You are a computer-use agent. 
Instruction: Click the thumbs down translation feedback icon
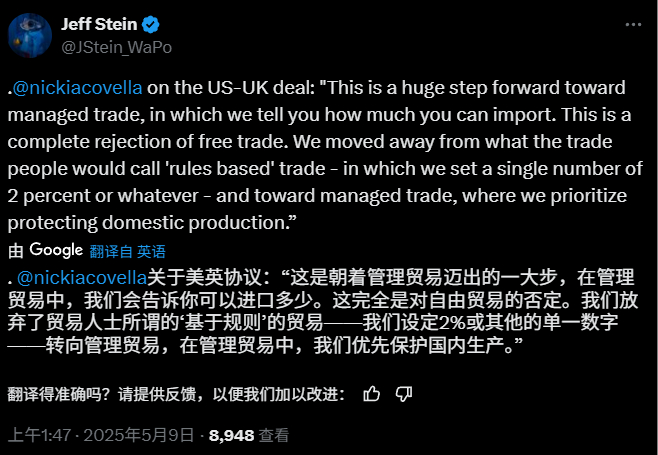point(403,393)
